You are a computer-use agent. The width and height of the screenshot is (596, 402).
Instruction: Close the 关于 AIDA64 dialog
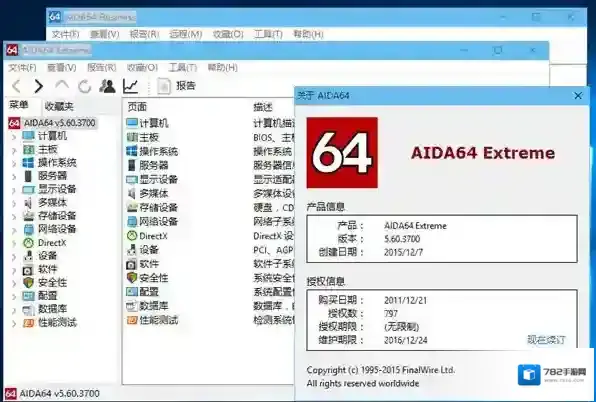coord(578,95)
